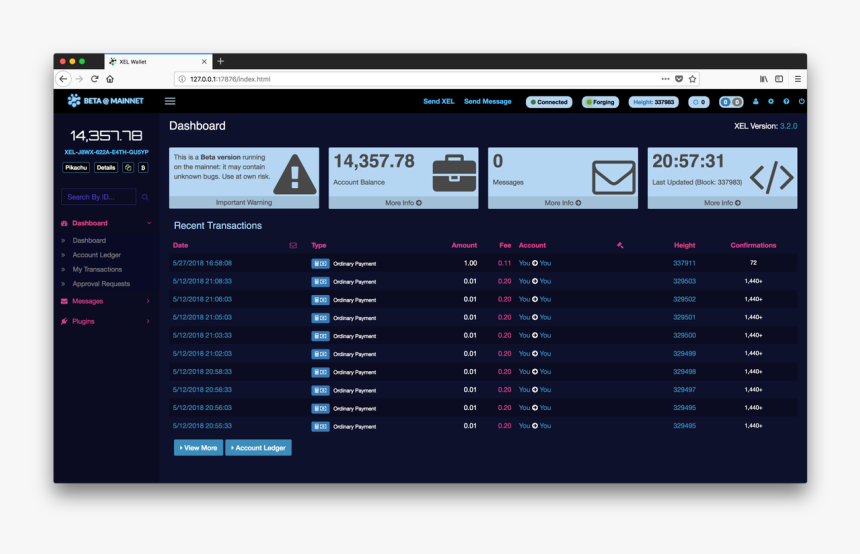Click More Info on Messages card
This screenshot has height=554, width=860.
563,203
